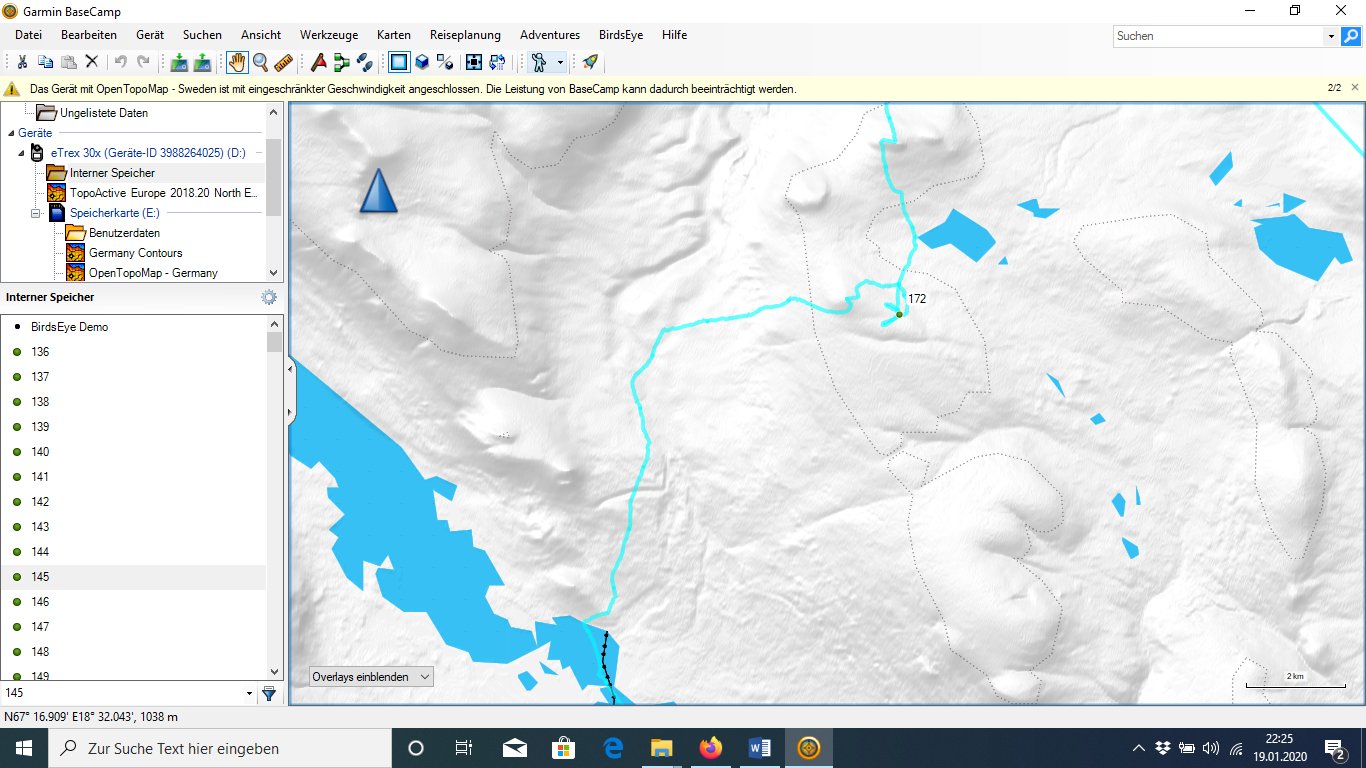This screenshot has height=768, width=1366.
Task: Open the Datei menu
Action: (x=28, y=35)
